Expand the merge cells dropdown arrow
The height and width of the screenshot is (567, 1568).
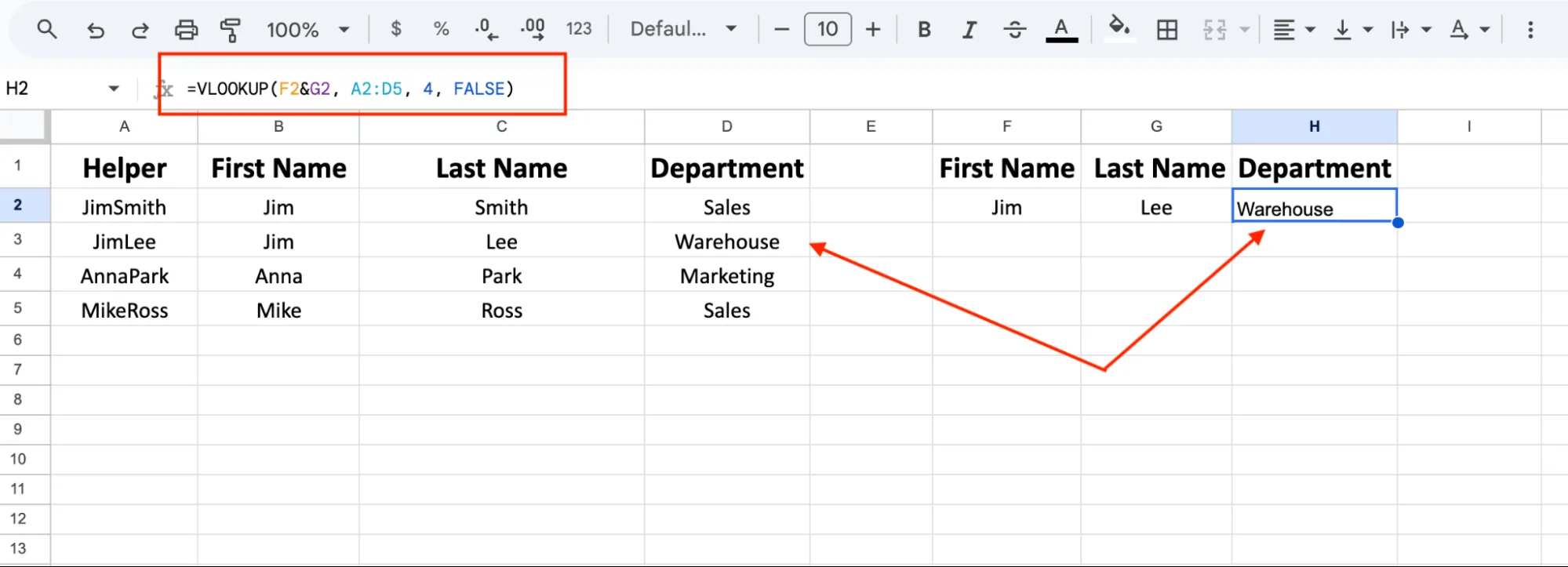1245,30
